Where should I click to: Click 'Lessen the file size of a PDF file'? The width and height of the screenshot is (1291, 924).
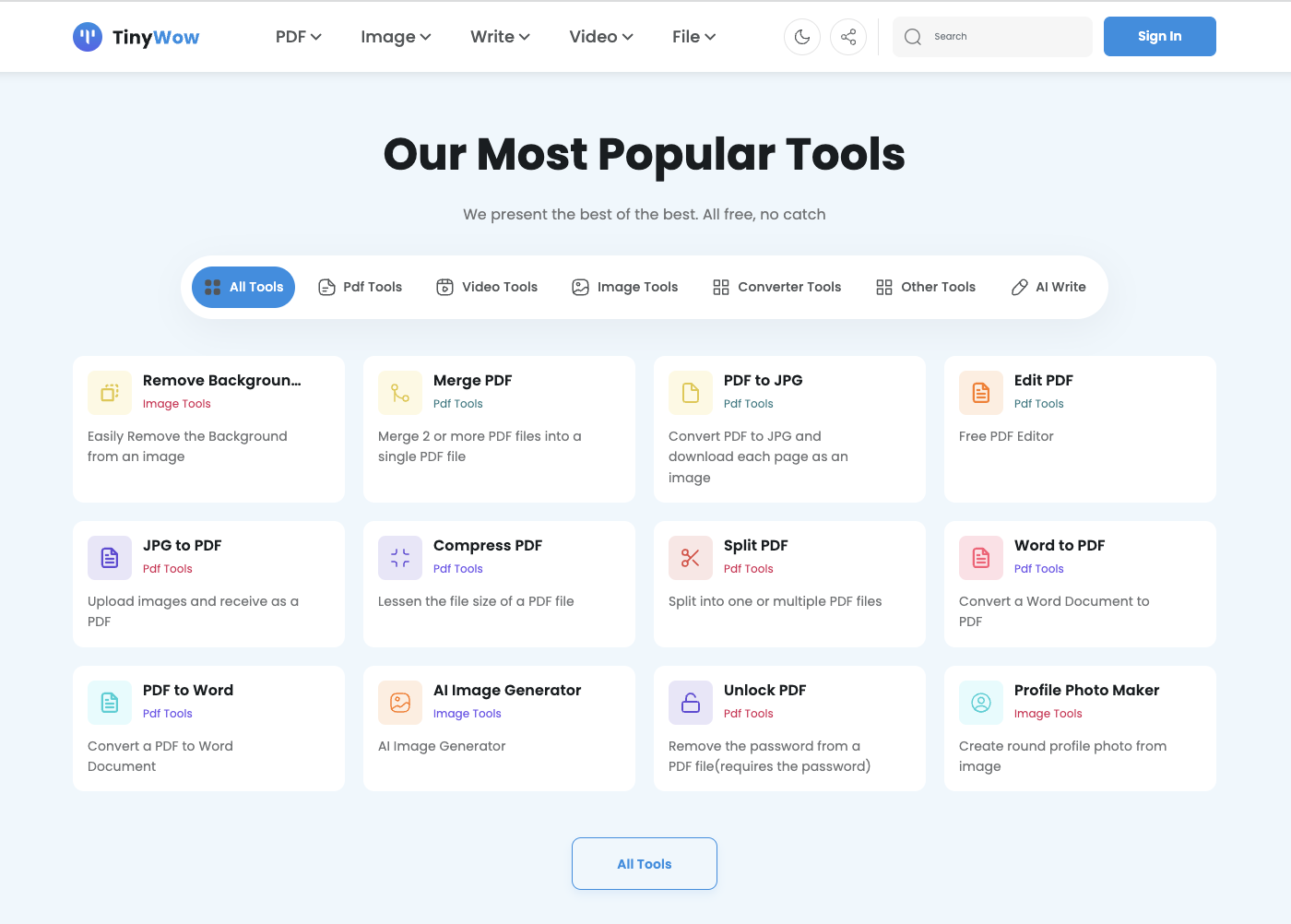click(476, 601)
